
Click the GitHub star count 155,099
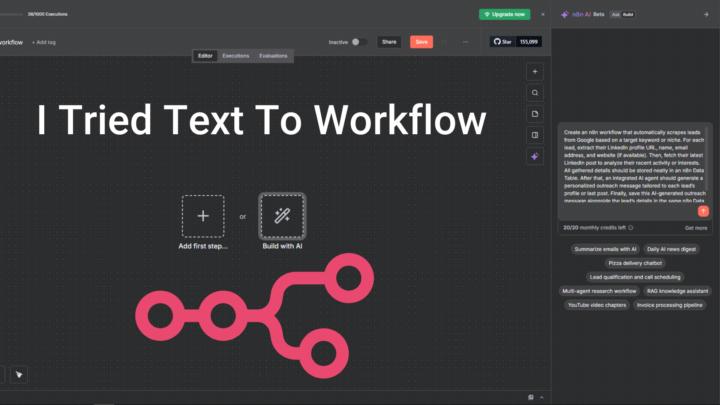tap(529, 42)
